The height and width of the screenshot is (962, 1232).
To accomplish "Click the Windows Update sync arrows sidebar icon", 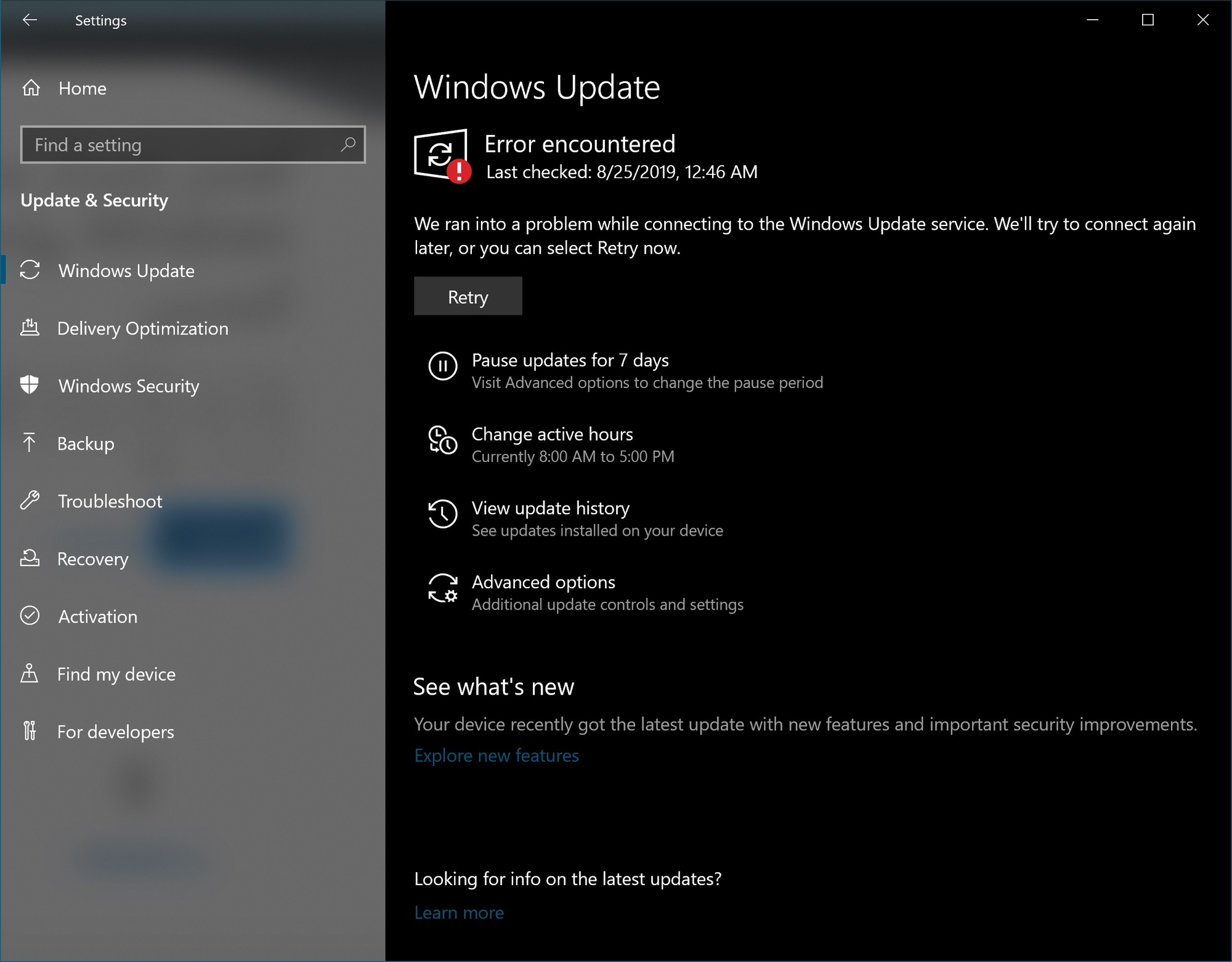I will point(30,270).
